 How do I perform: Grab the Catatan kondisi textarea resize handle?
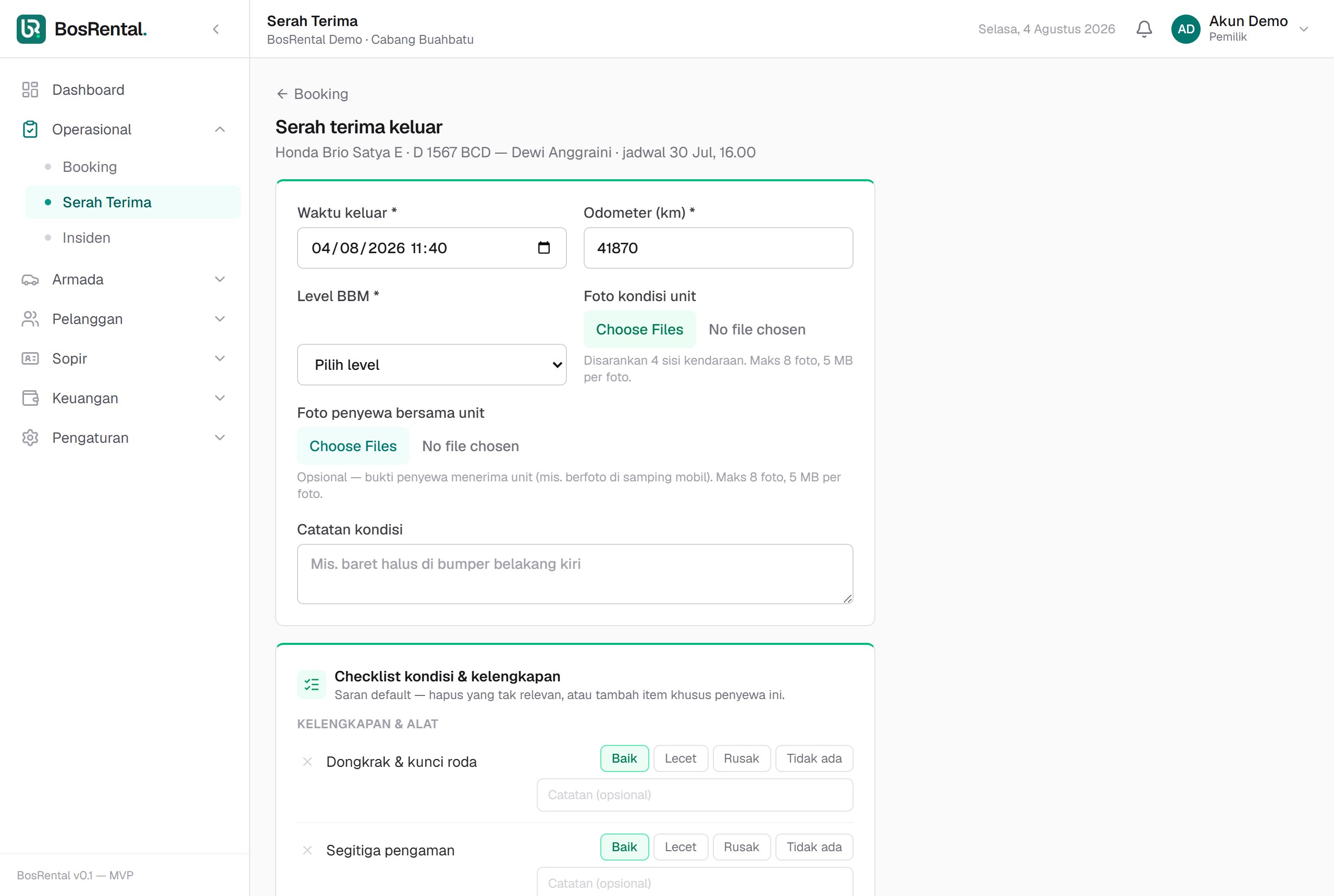pos(847,598)
